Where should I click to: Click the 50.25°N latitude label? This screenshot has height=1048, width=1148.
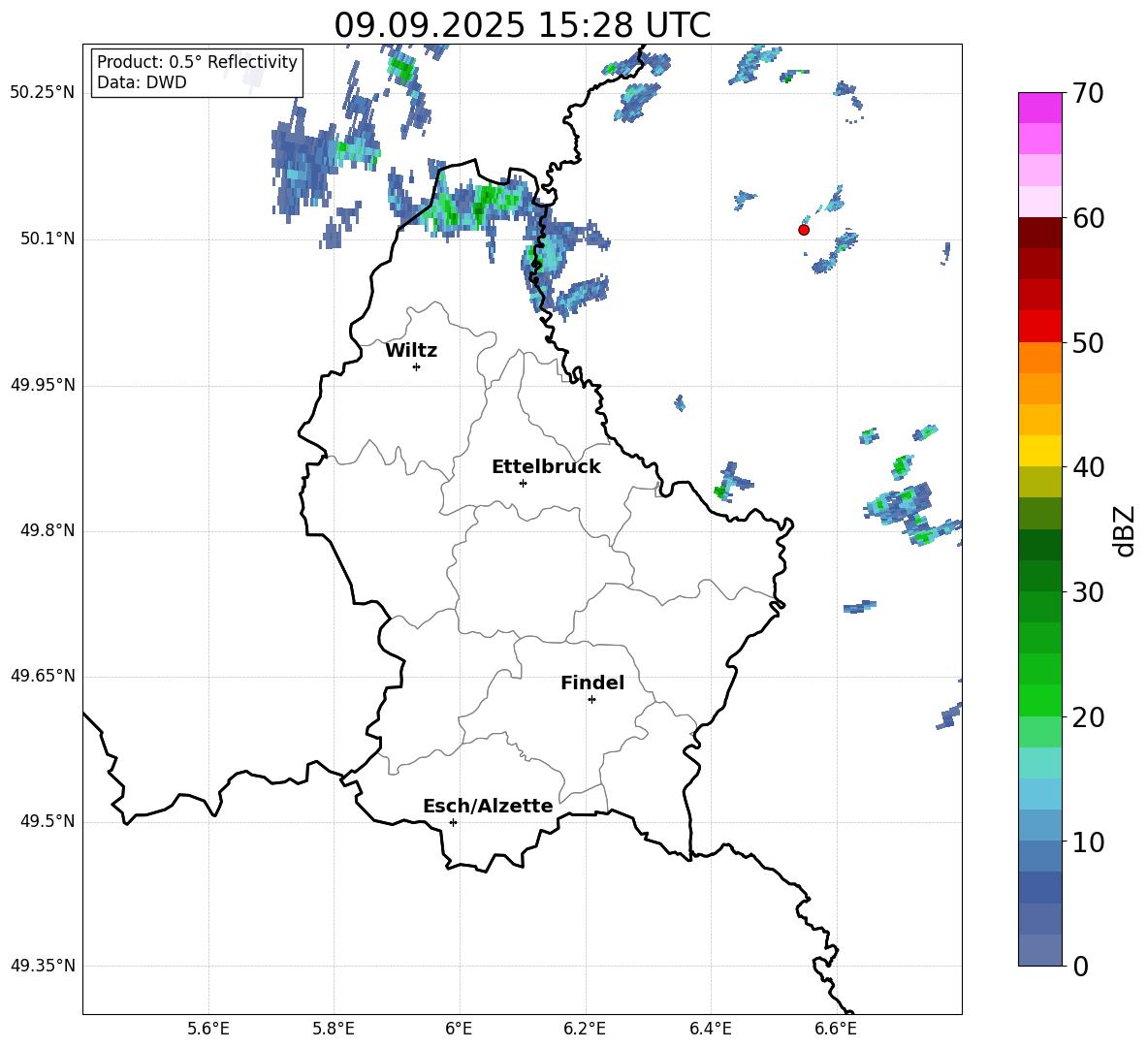tap(43, 93)
